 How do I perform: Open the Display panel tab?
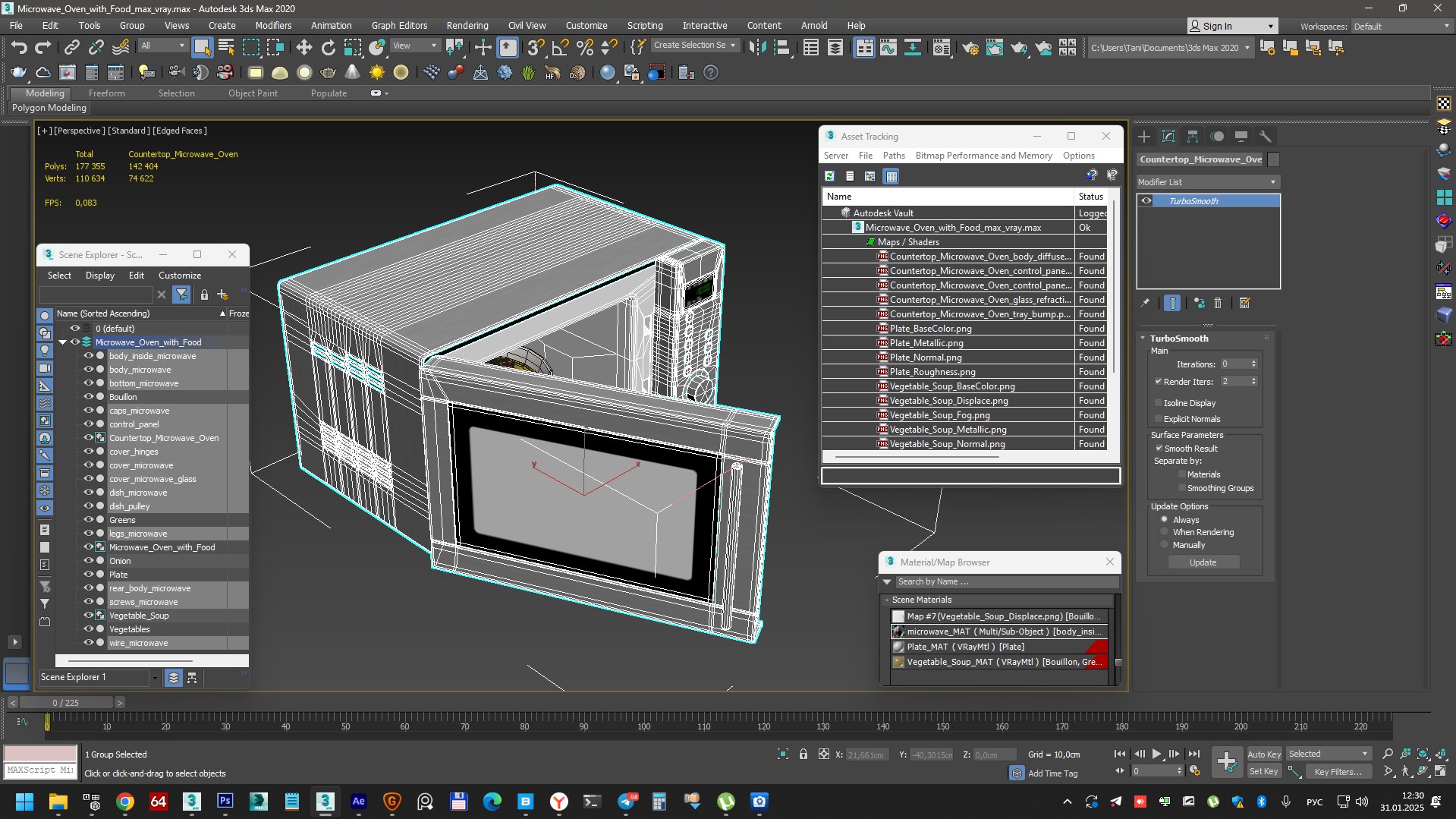click(1241, 137)
